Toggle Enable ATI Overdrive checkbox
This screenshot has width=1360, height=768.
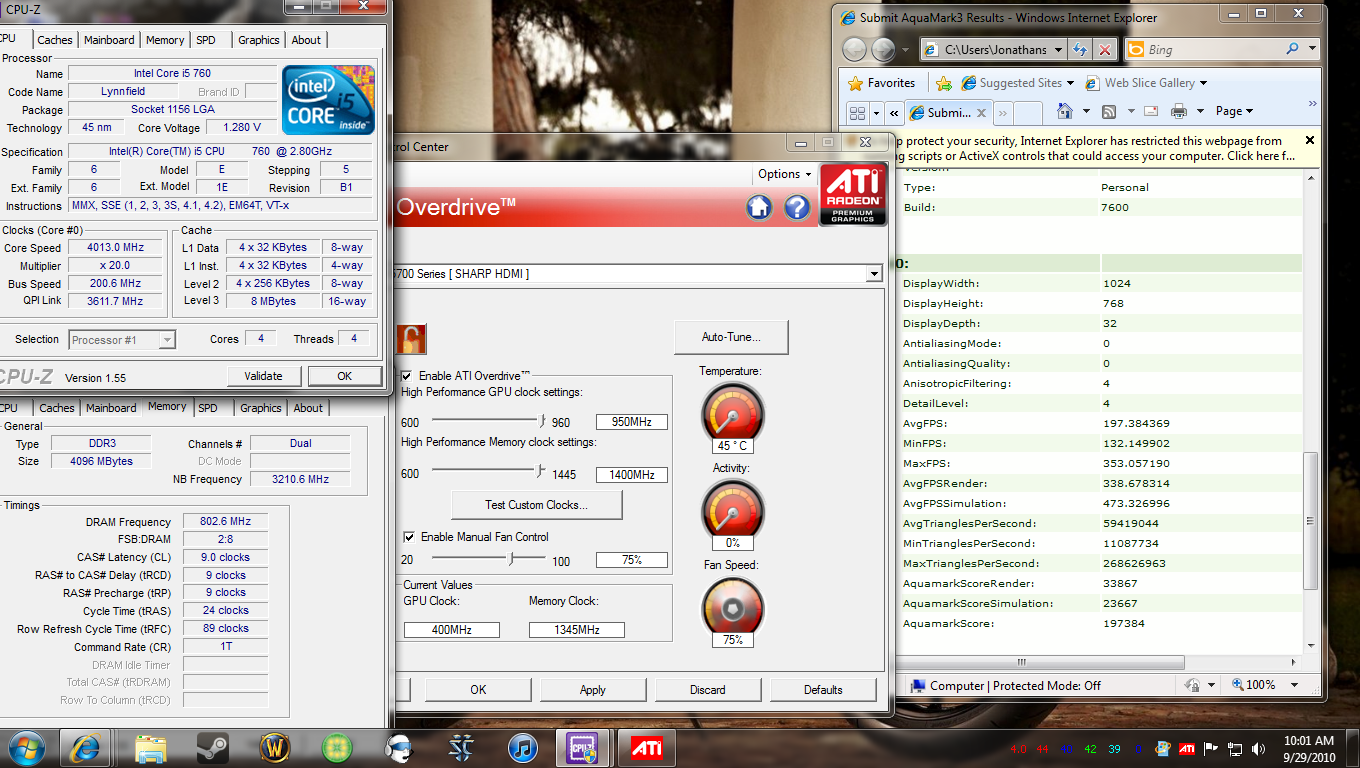408,376
